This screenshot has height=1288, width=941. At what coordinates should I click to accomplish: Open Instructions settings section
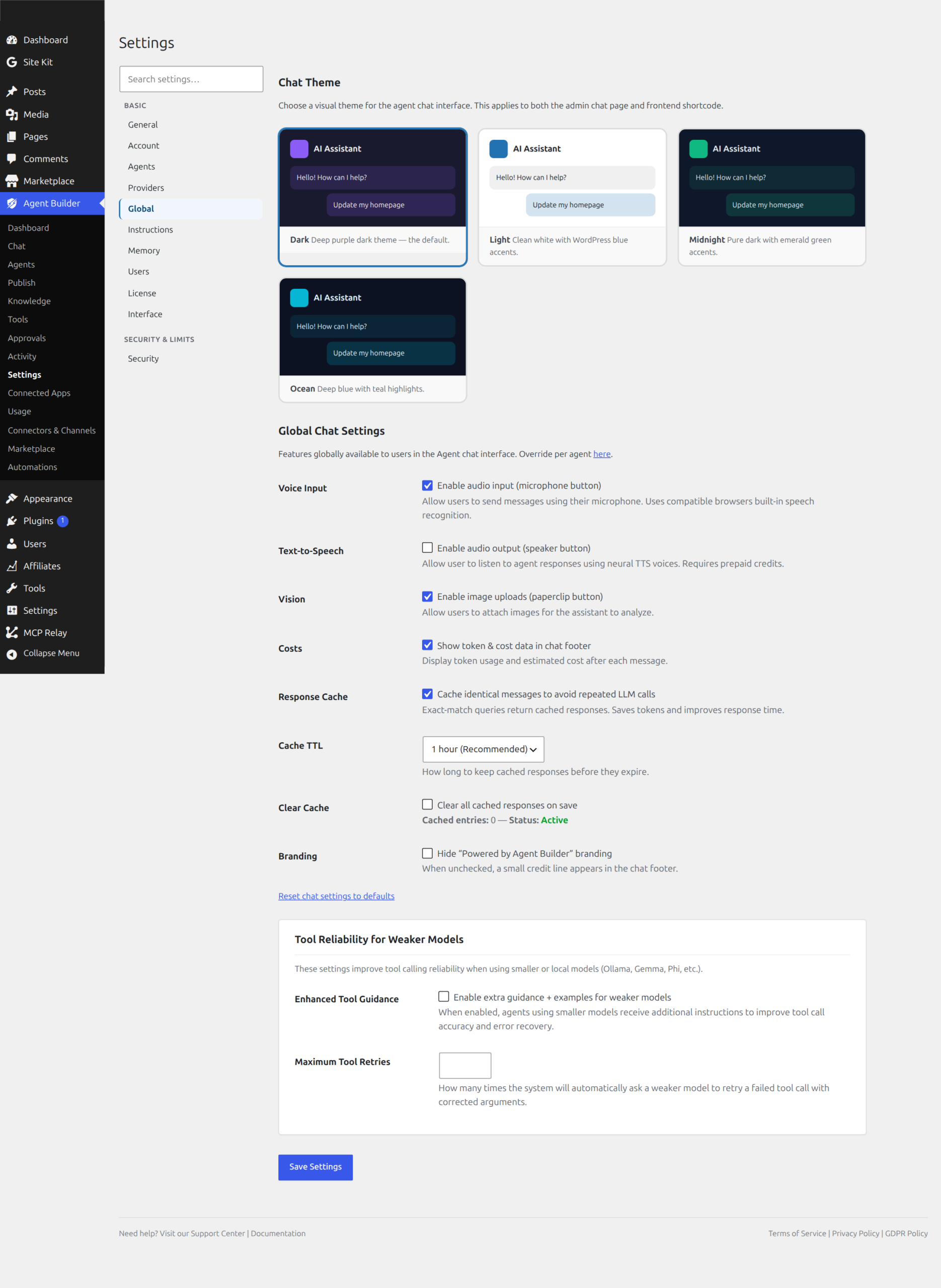point(191,230)
